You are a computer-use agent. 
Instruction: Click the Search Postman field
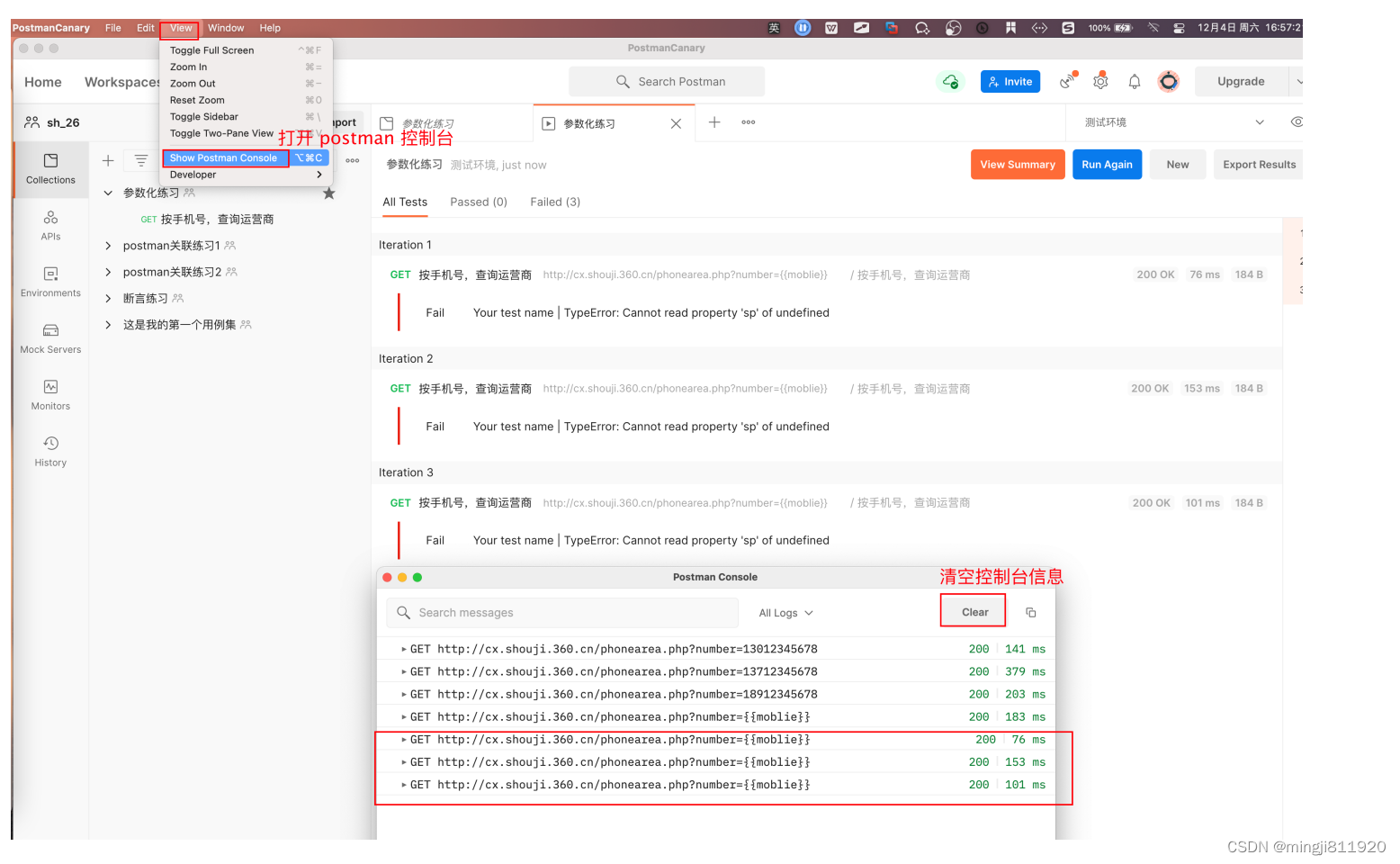click(667, 82)
